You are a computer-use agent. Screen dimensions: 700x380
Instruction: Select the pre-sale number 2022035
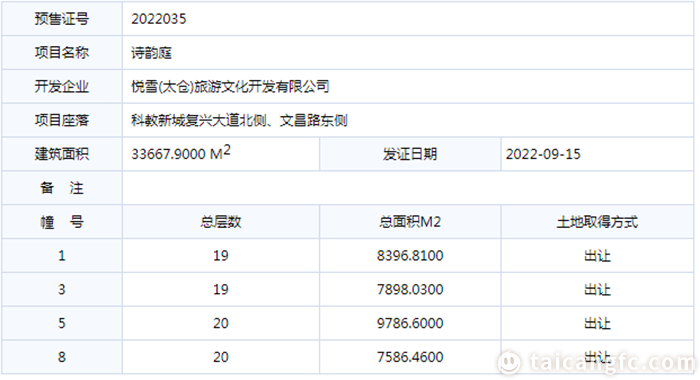click(x=158, y=19)
